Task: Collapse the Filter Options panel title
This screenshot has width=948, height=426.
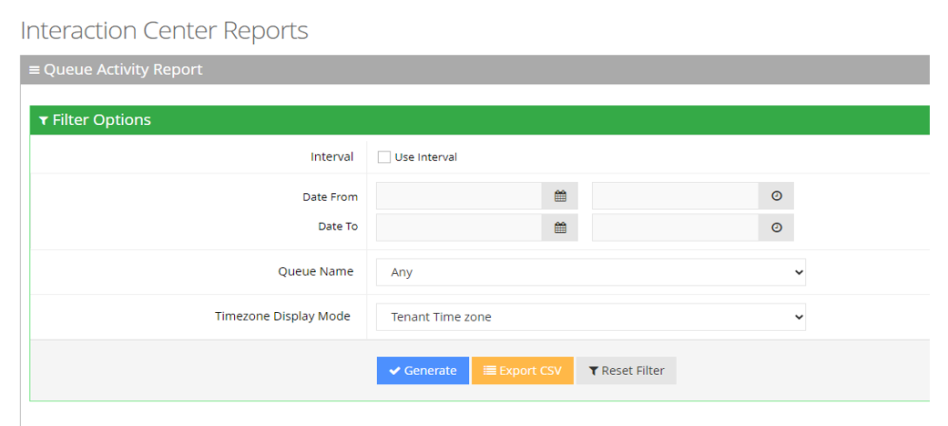Action: tap(101, 120)
